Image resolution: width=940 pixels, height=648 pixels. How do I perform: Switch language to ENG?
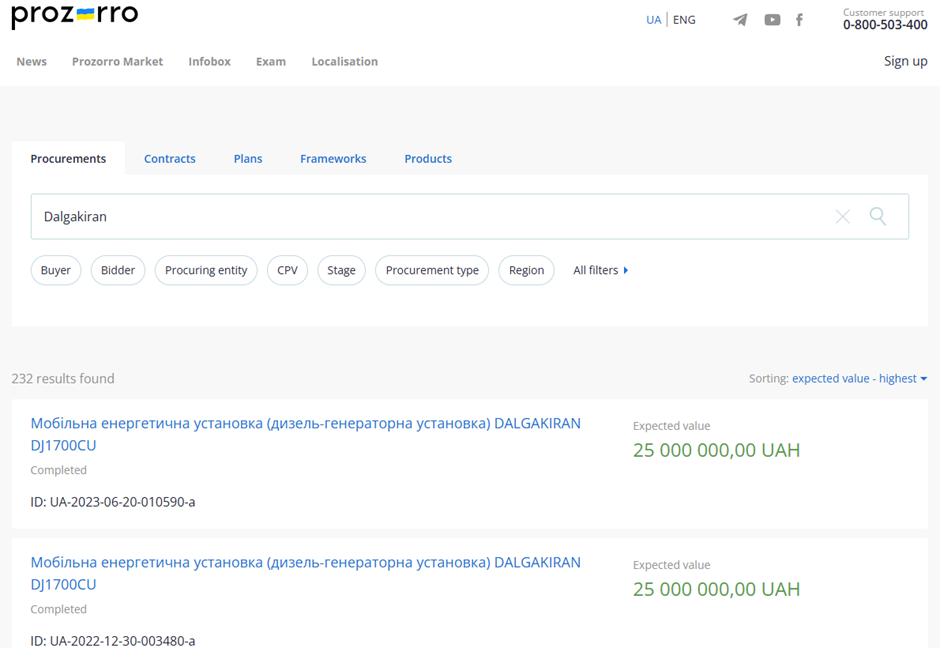[684, 20]
